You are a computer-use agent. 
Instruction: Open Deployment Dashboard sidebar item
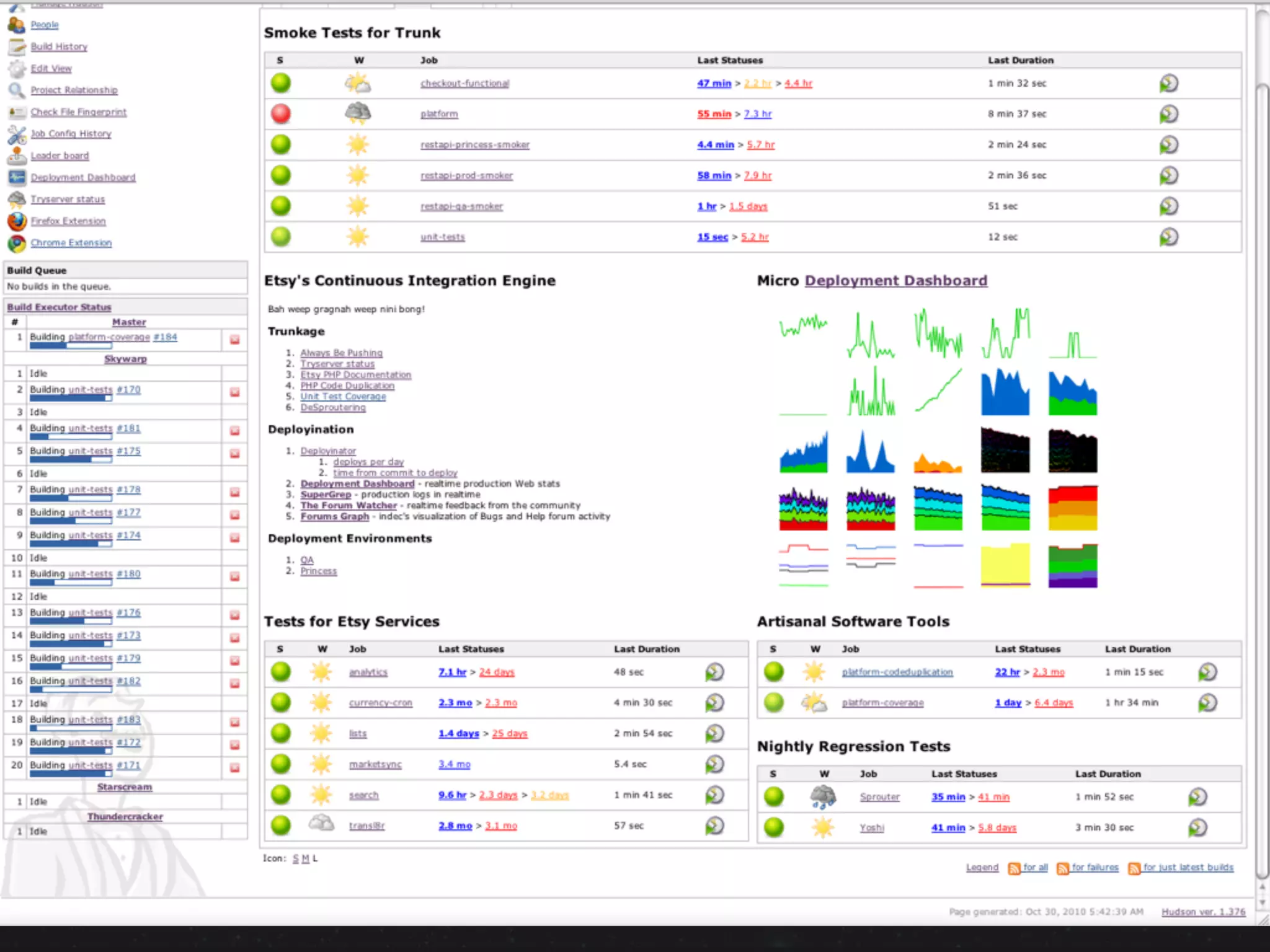[x=83, y=177]
